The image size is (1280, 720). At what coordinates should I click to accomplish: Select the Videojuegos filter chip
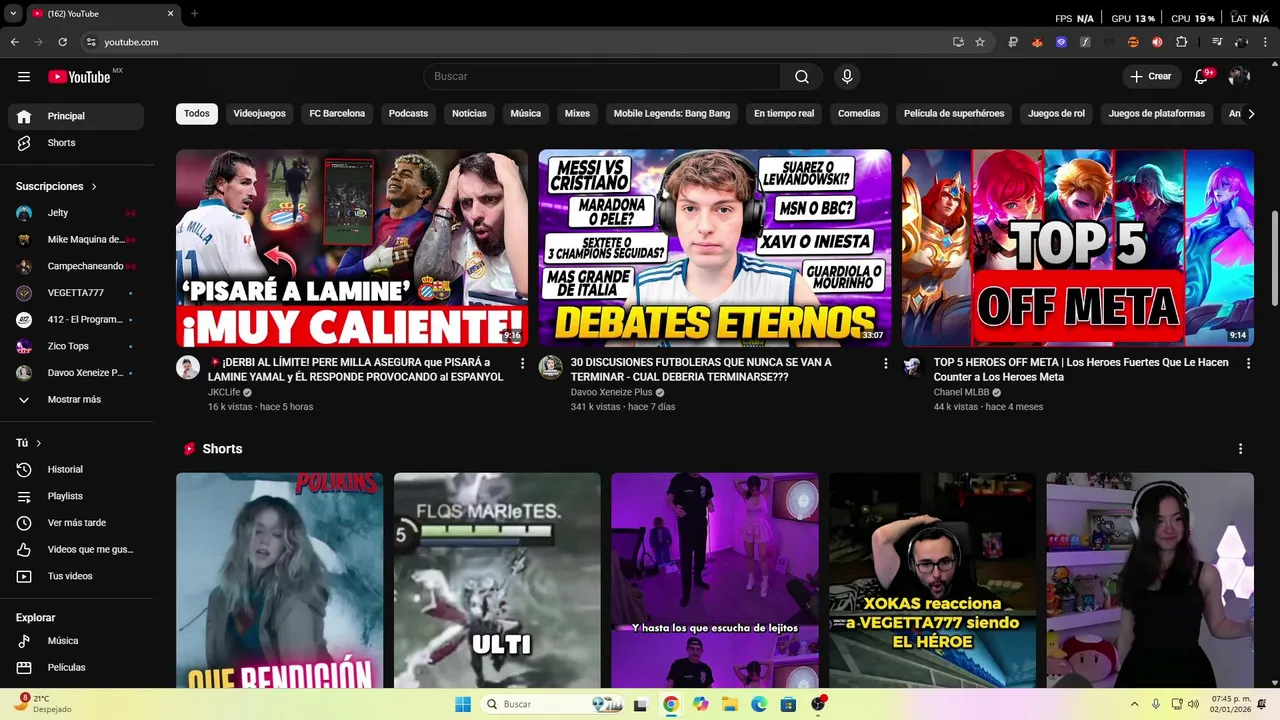pyautogui.click(x=260, y=114)
